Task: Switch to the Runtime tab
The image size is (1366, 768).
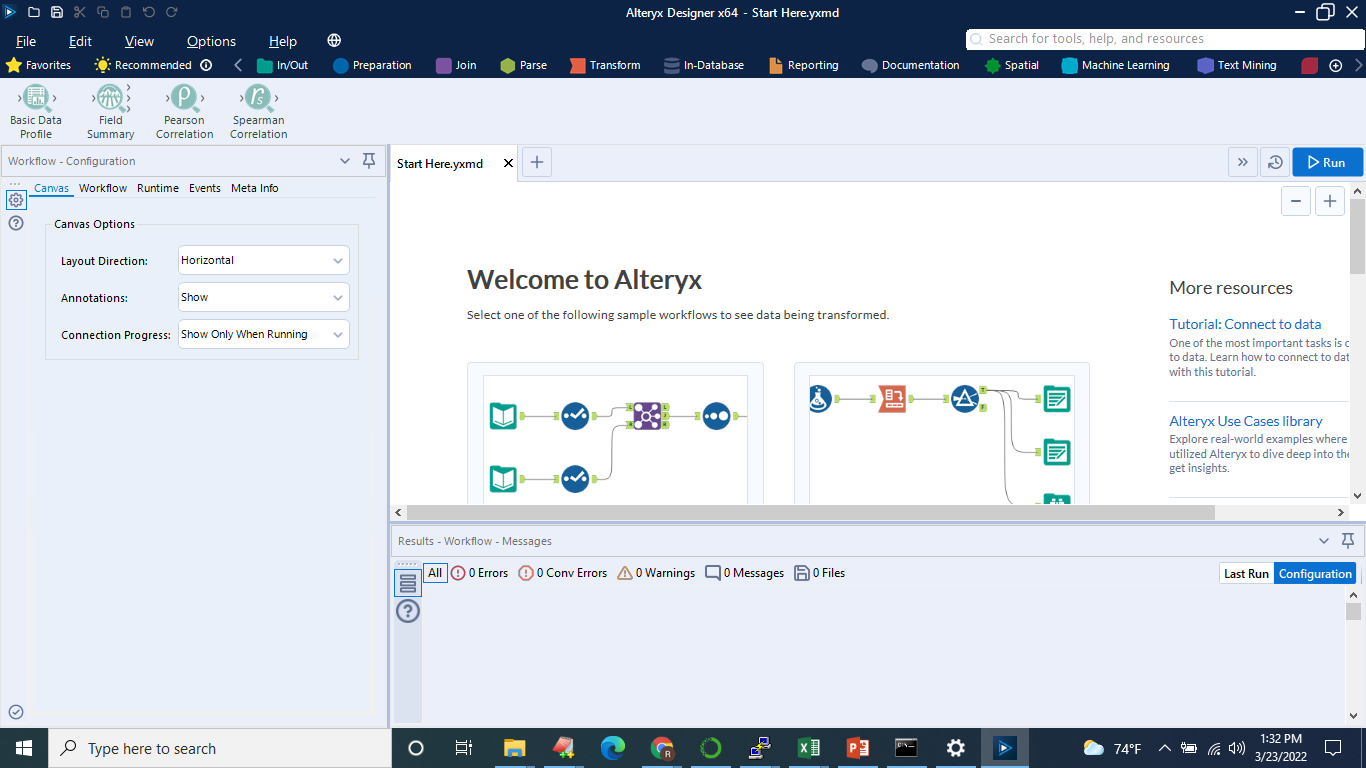Action: (x=157, y=188)
